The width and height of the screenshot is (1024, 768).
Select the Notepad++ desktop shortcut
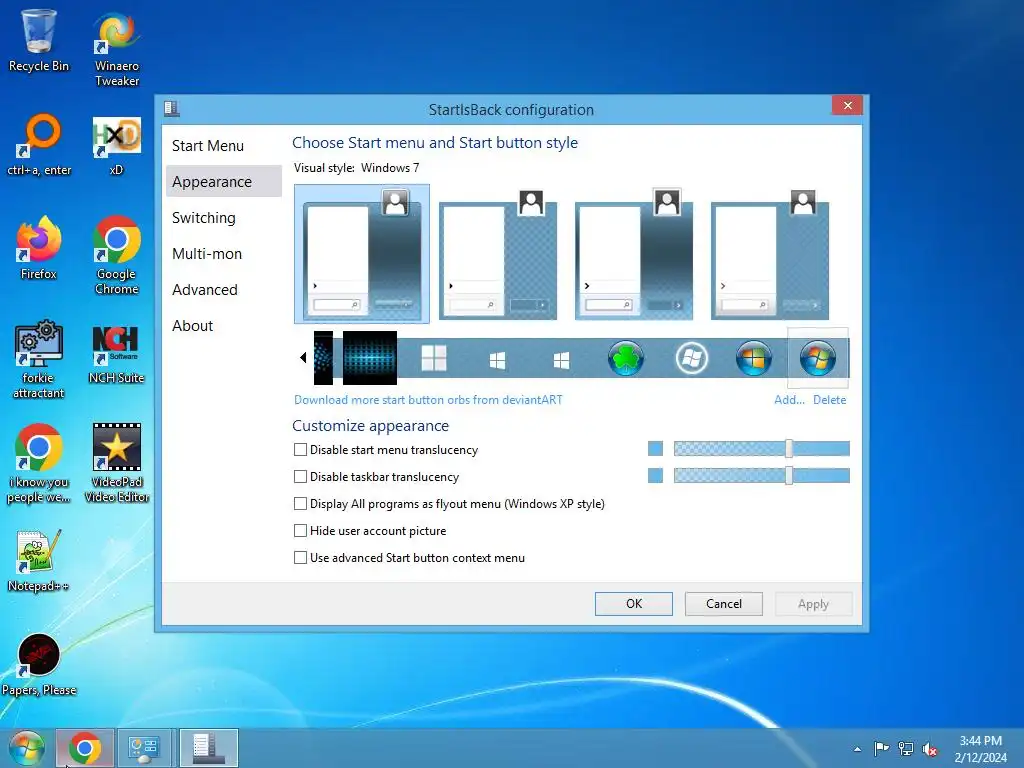39,560
